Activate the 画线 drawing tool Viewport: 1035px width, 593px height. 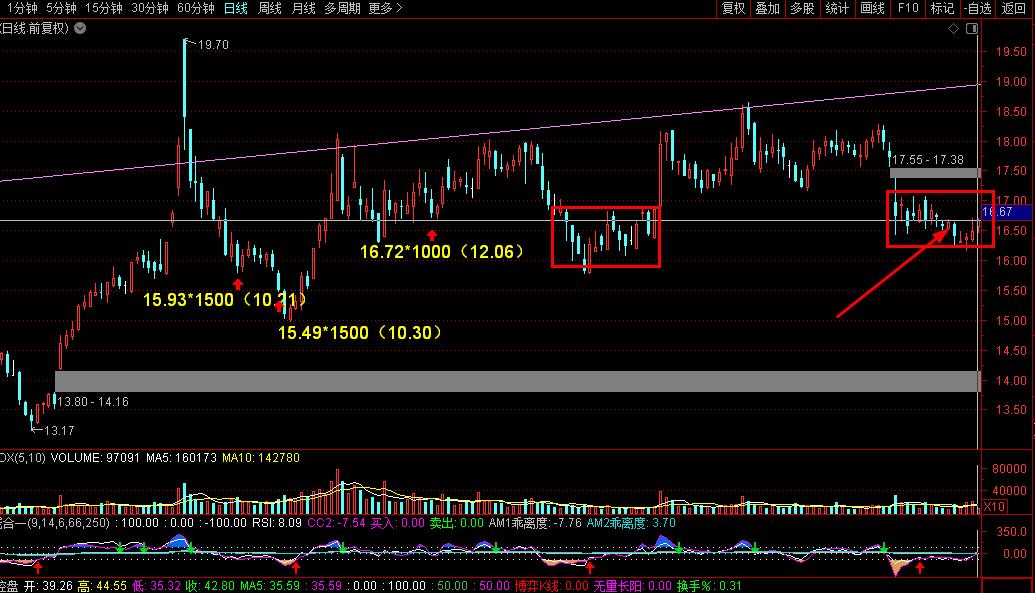[873, 9]
